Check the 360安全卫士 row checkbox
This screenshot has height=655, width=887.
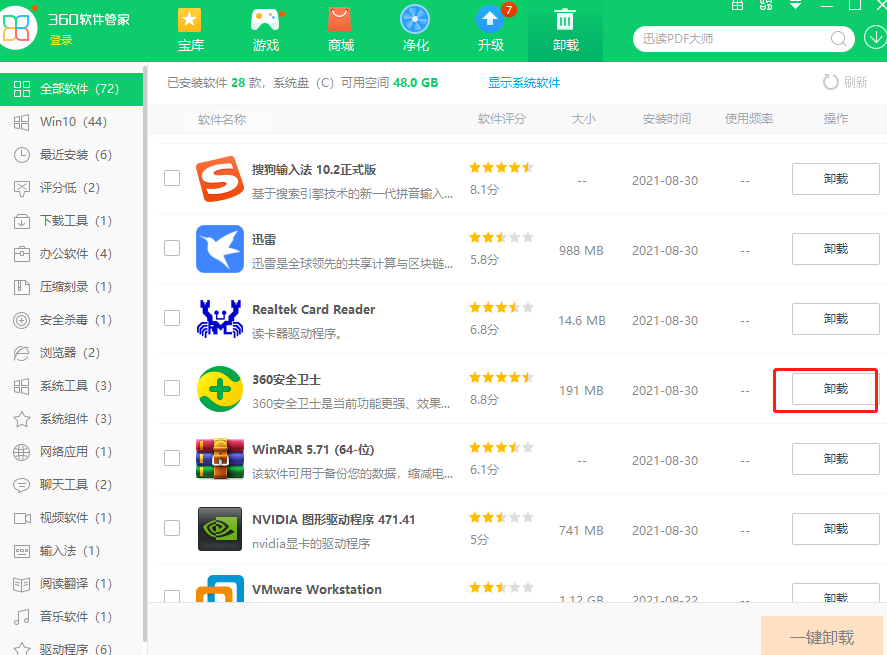pos(172,388)
